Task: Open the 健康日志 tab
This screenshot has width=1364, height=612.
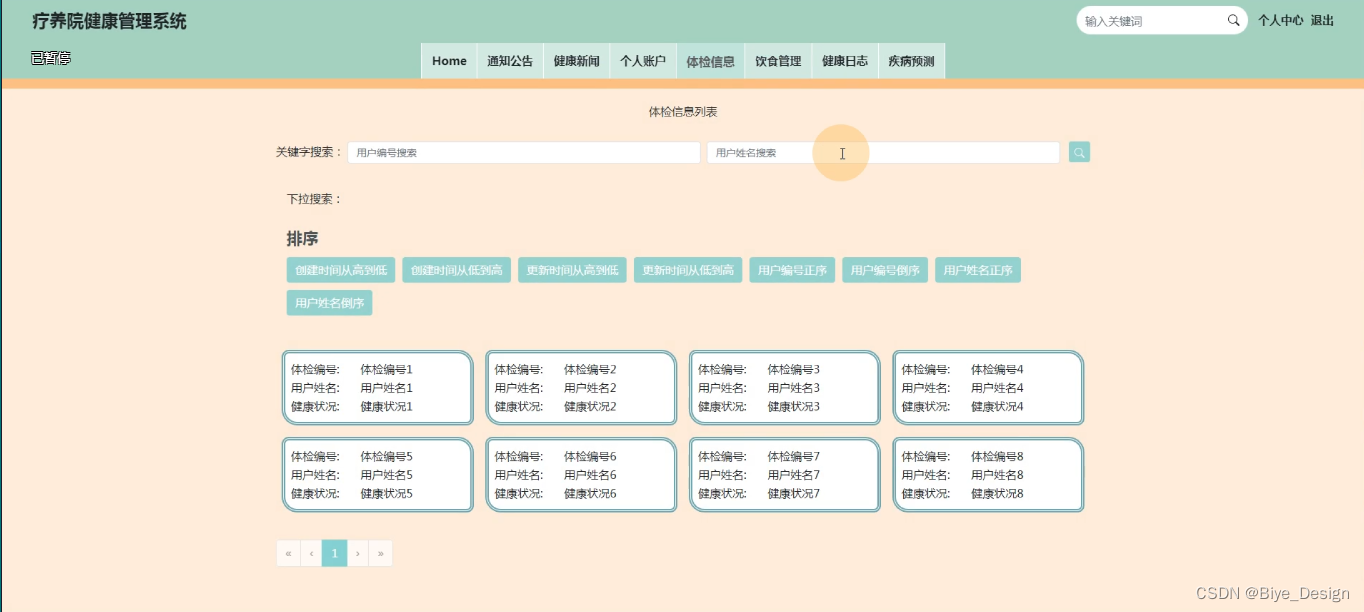Action: (x=845, y=61)
